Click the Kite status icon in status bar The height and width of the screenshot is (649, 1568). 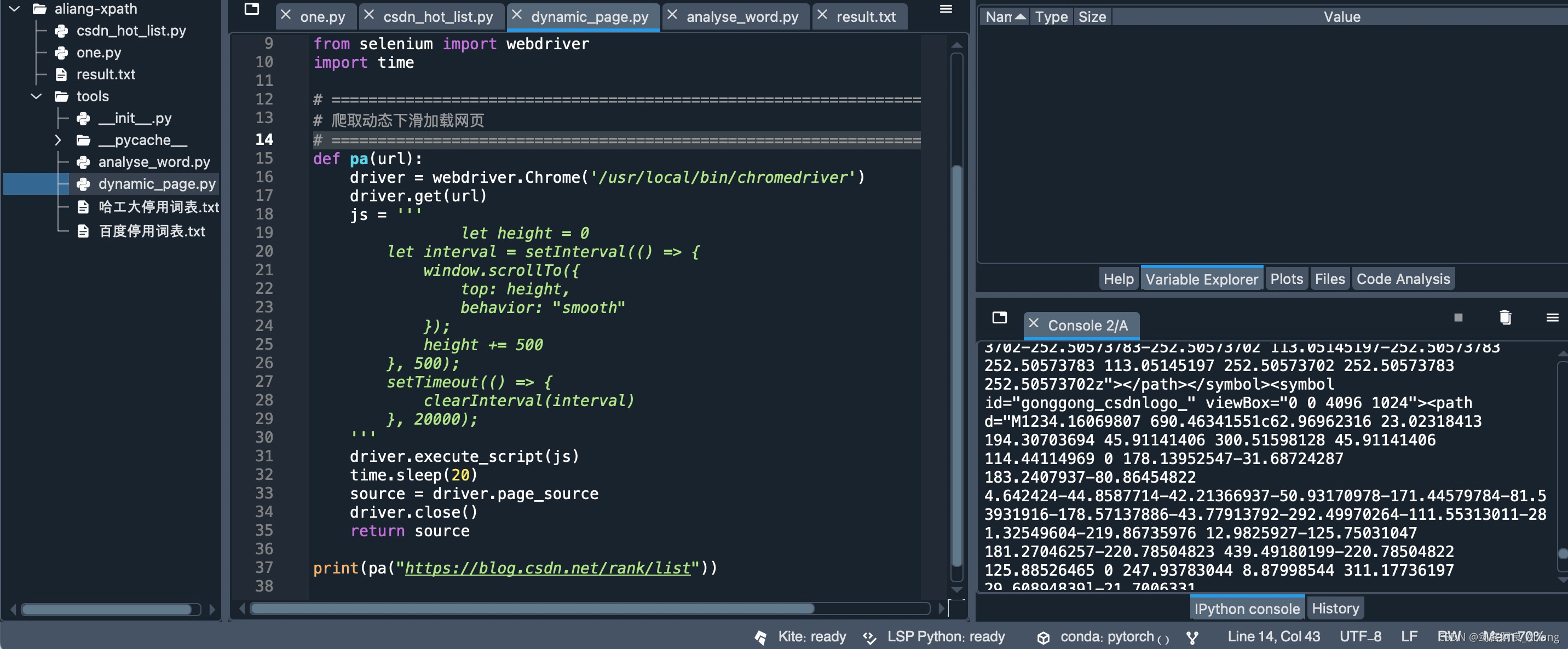click(760, 637)
